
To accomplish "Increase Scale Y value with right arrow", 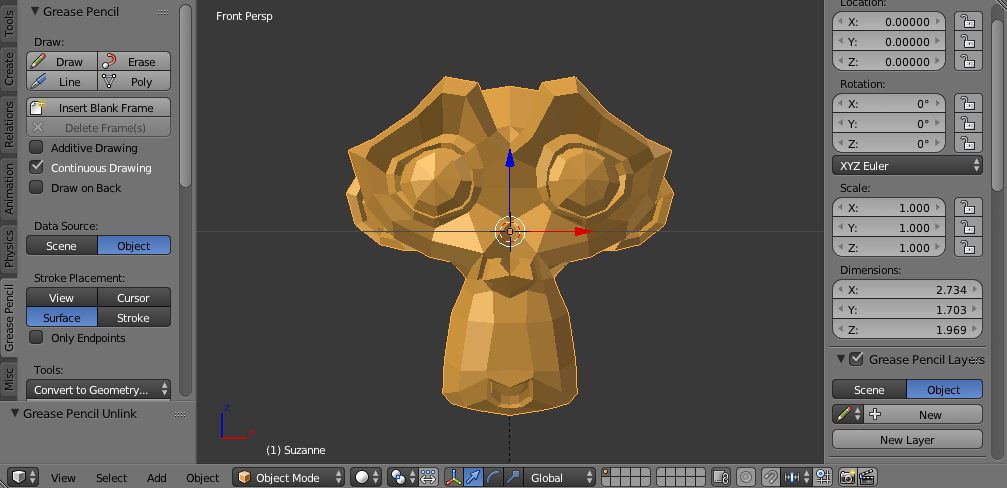I will click(938, 227).
